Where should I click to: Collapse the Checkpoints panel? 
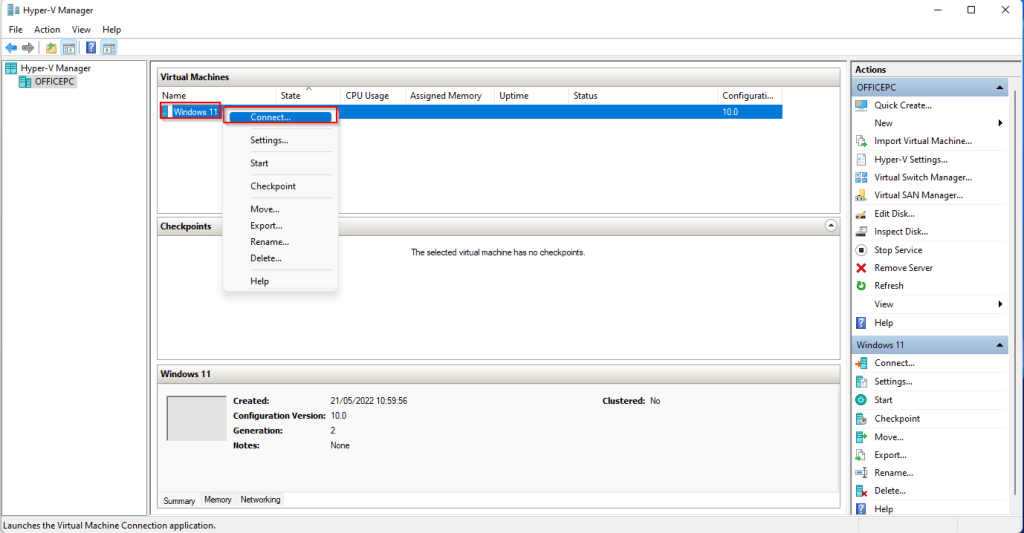click(x=830, y=226)
